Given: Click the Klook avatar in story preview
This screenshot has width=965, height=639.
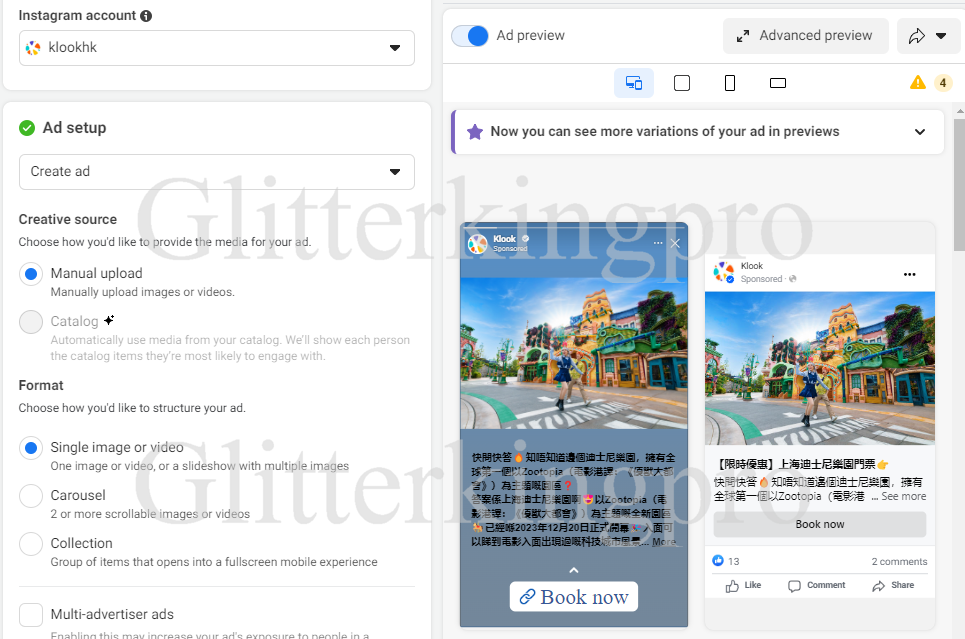Looking at the screenshot, I should pyautogui.click(x=478, y=244).
